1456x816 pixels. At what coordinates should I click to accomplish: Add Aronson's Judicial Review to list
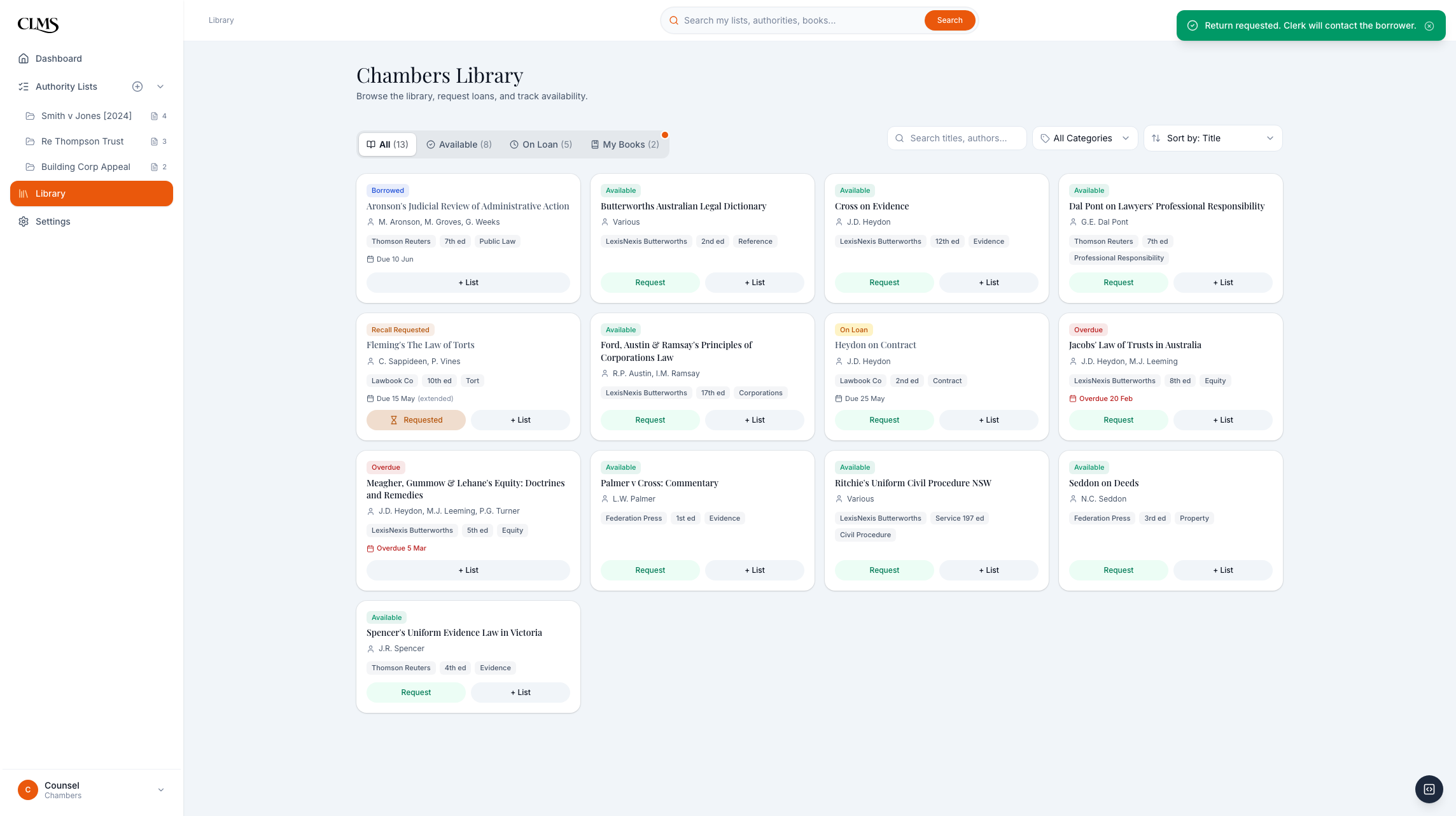pyautogui.click(x=468, y=283)
